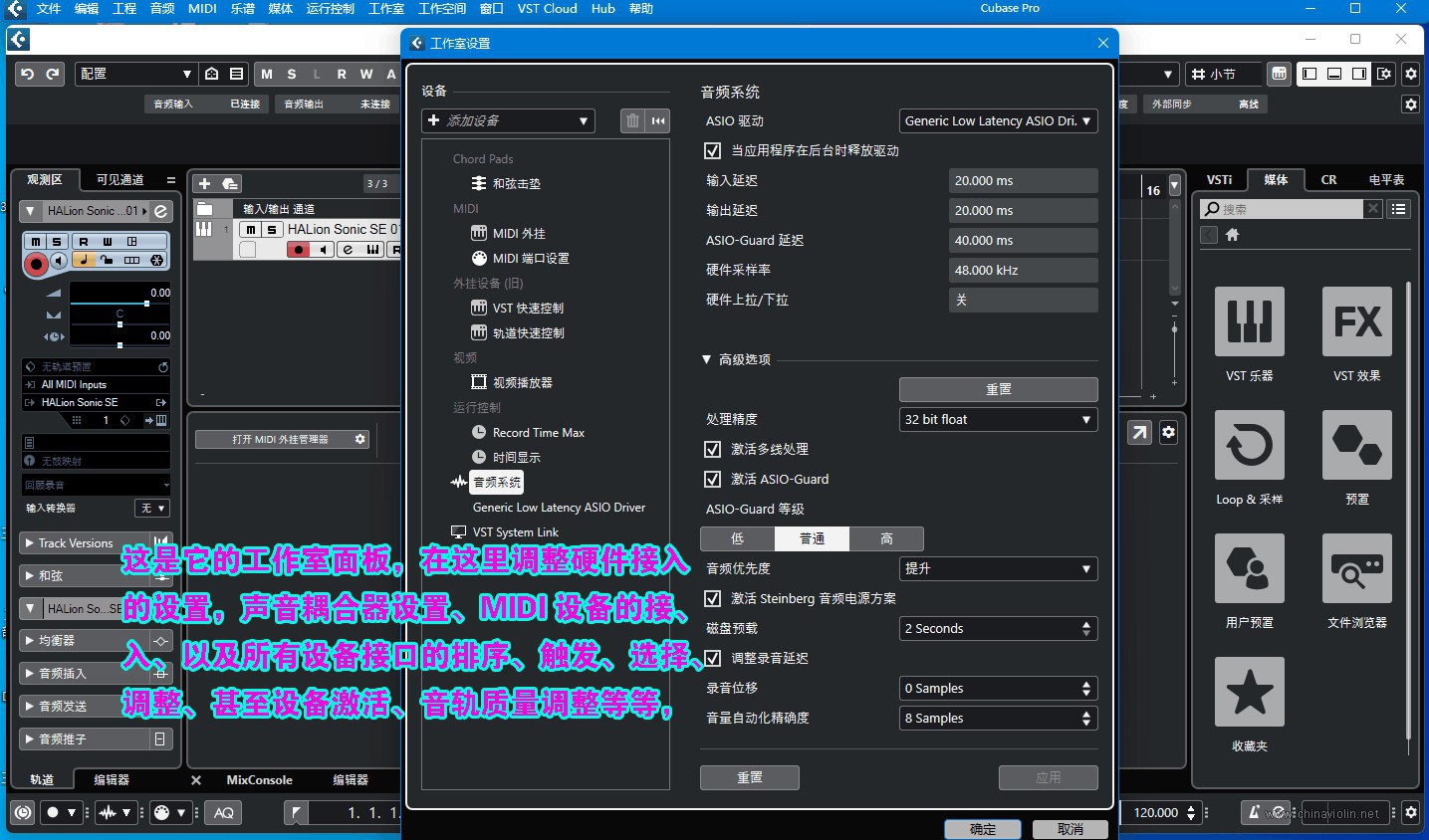Viewport: 1429px width, 840px height.
Task: Switch to the VSTi tab
Action: tap(1219, 180)
